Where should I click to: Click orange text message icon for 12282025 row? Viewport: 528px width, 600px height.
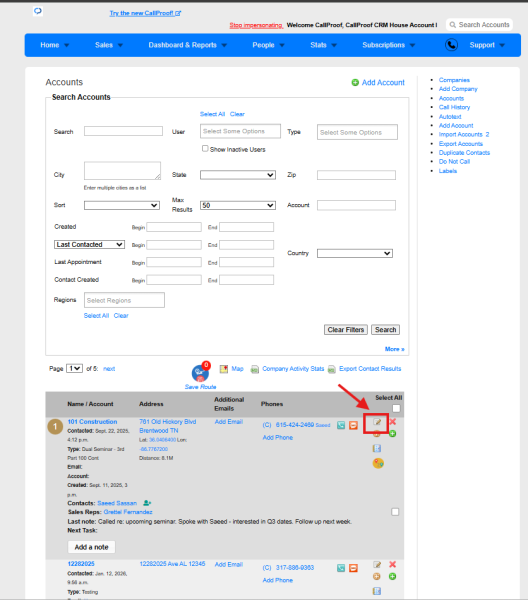click(353, 568)
